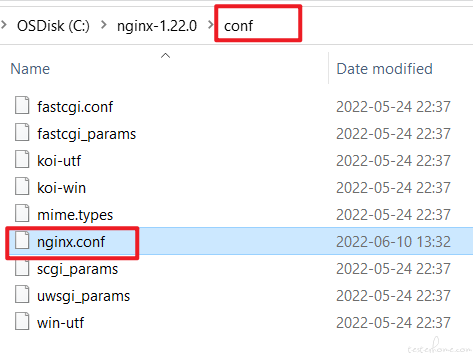Click the koi-win file icon
Viewport: 473px width, 360px height.
click(22, 186)
